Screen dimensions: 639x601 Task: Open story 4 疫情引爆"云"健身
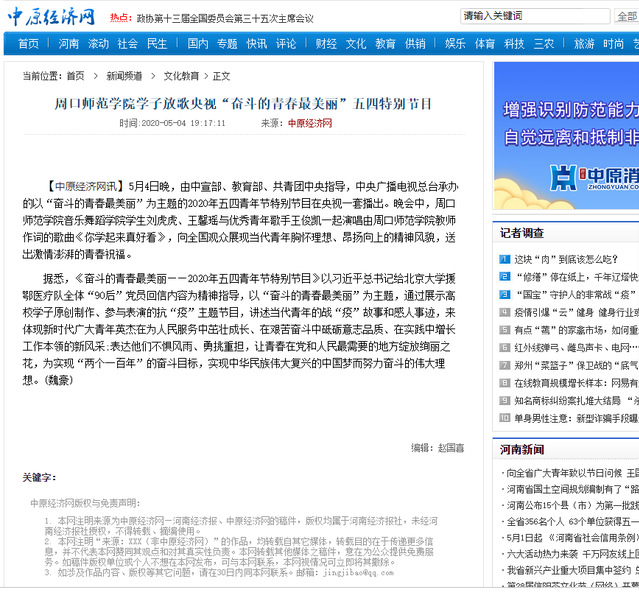tap(577, 313)
